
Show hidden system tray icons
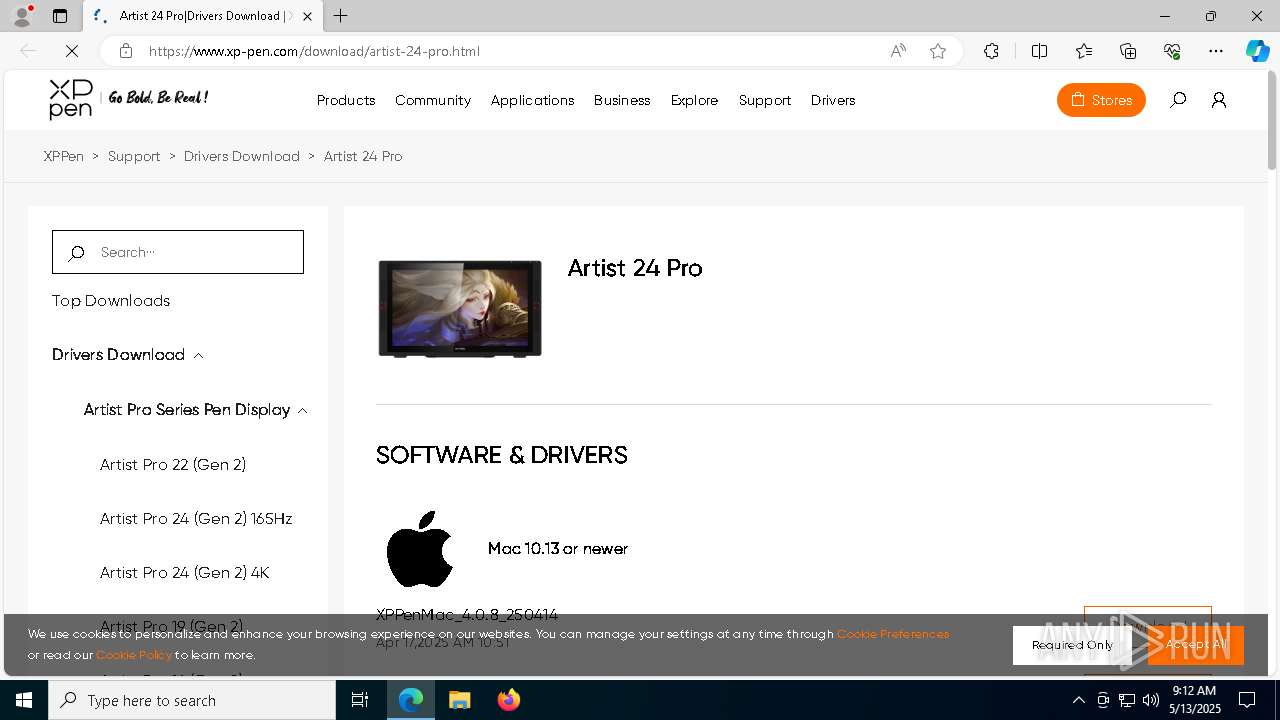pyautogui.click(x=1078, y=700)
